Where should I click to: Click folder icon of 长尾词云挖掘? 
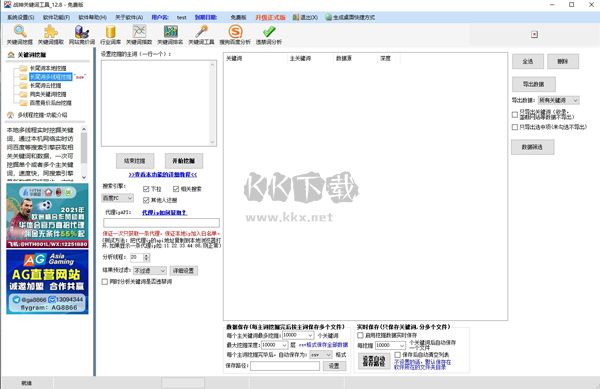point(23,86)
